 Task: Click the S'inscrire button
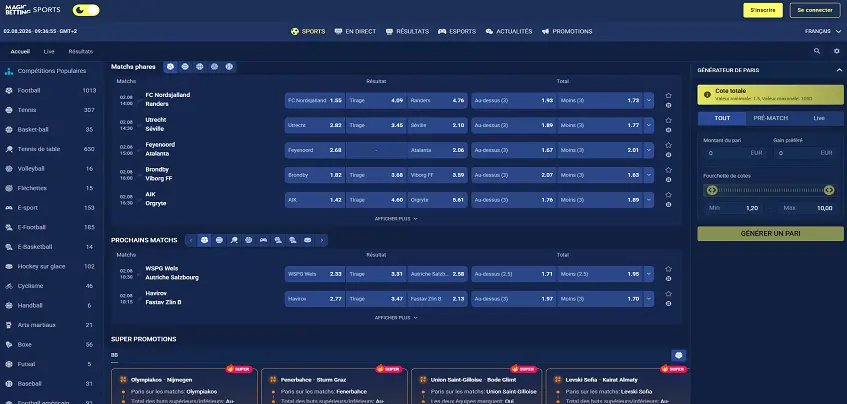(x=763, y=10)
